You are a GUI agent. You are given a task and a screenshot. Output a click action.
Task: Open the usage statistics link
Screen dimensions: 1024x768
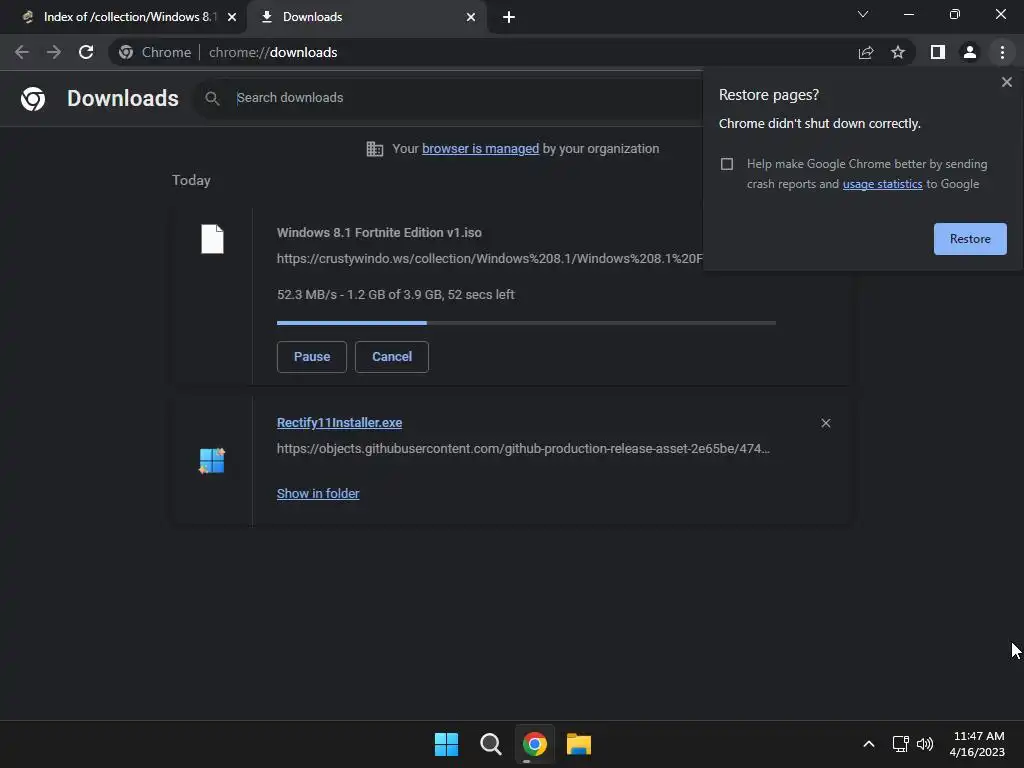[x=882, y=184]
